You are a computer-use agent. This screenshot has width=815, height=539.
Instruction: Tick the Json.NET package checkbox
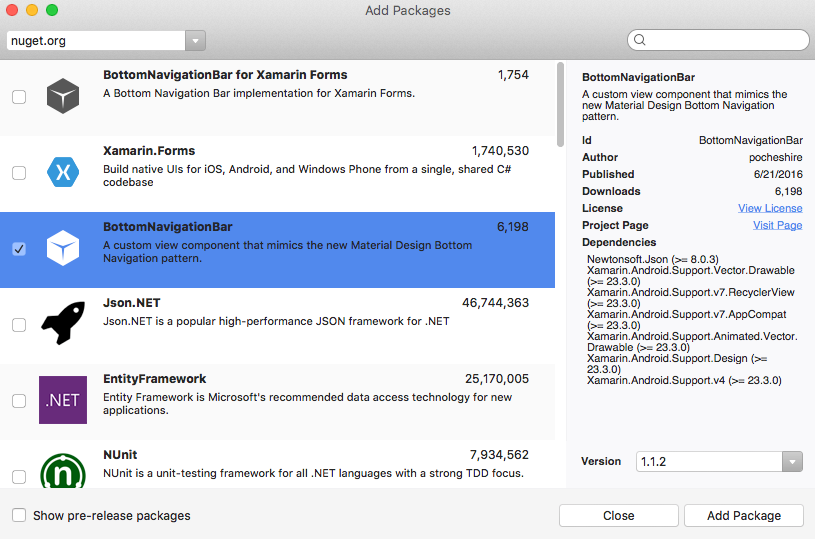pos(19,325)
